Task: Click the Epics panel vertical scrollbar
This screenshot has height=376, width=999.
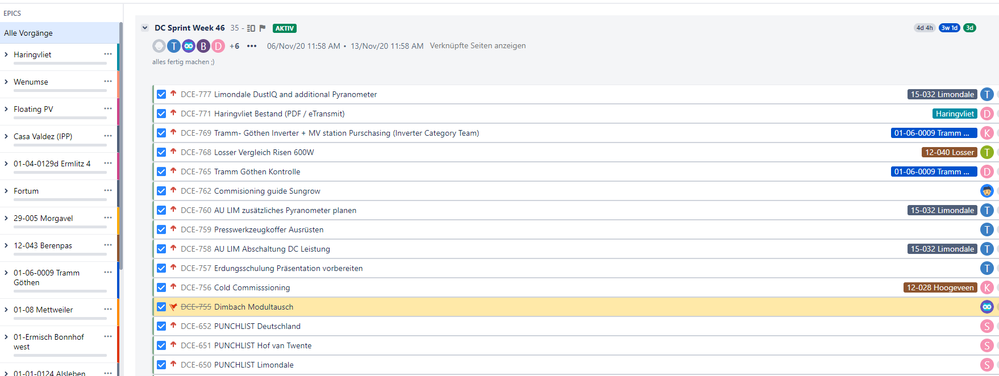Action: (x=121, y=147)
